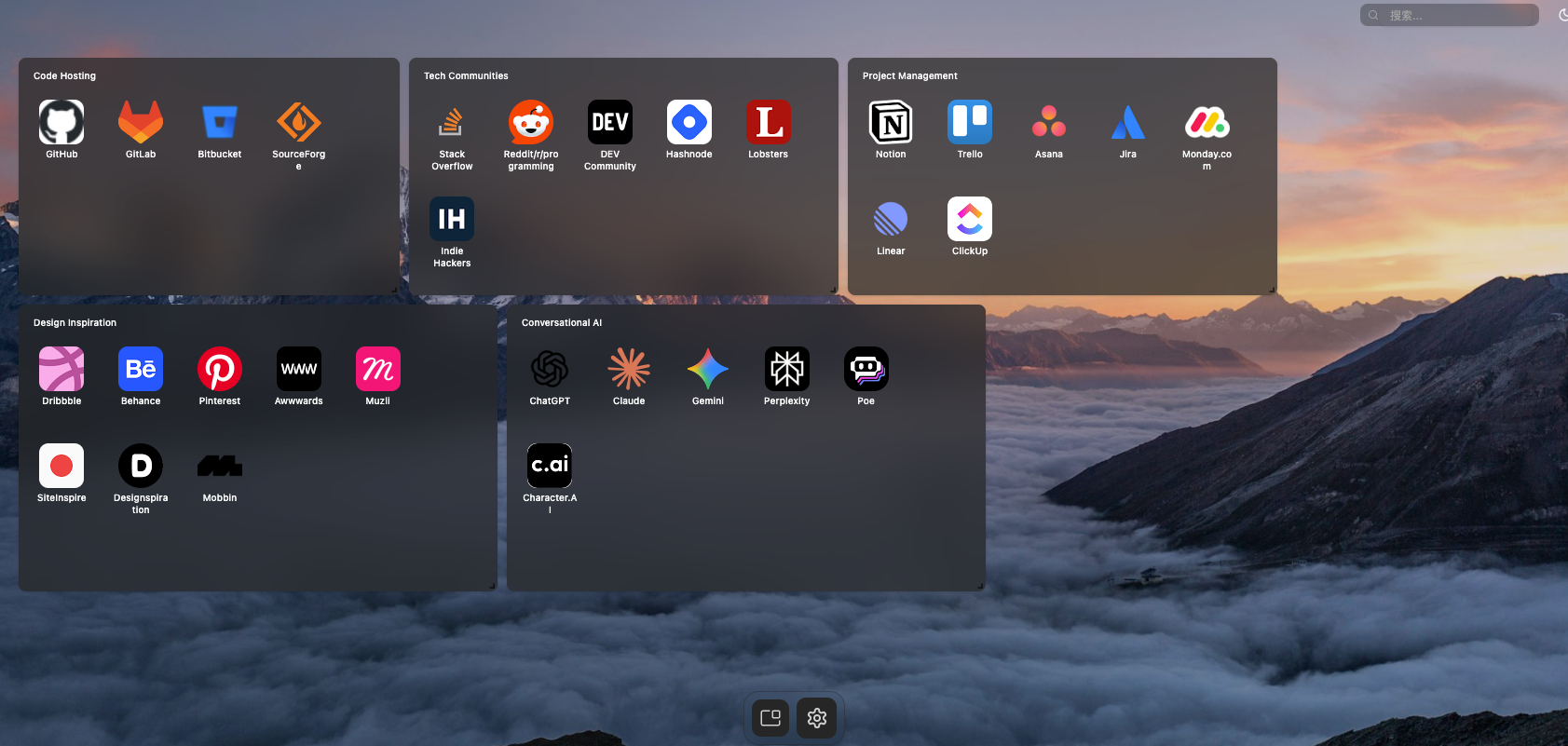Open the GitHub shortcut icon

pos(61,122)
